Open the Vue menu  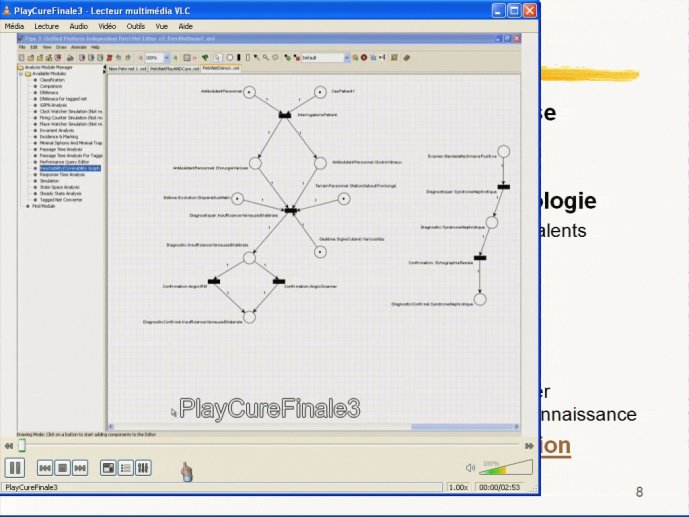pos(162,26)
